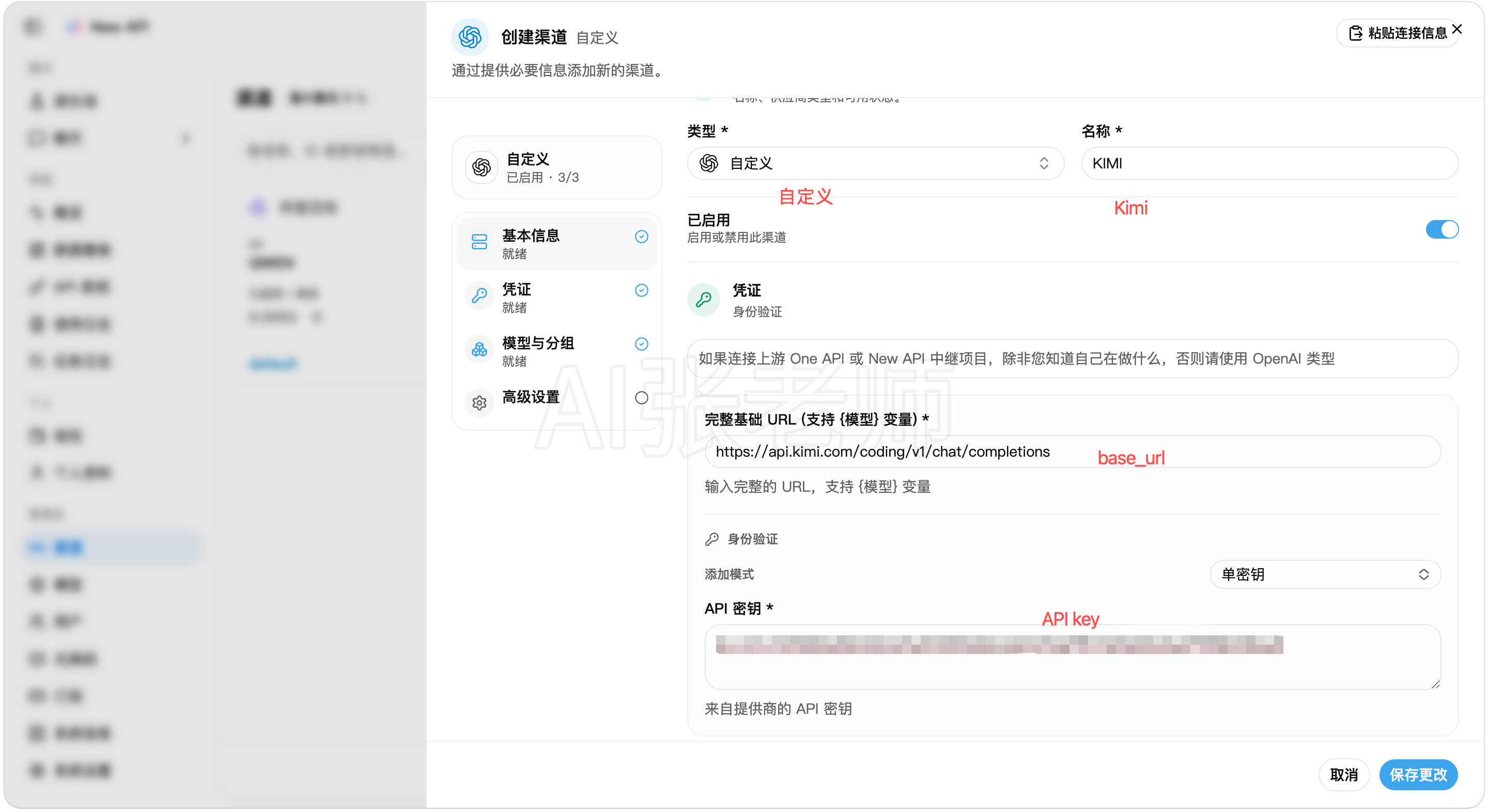Click the 添加模式 label
The width and height of the screenshot is (1488, 812).
[x=729, y=574]
